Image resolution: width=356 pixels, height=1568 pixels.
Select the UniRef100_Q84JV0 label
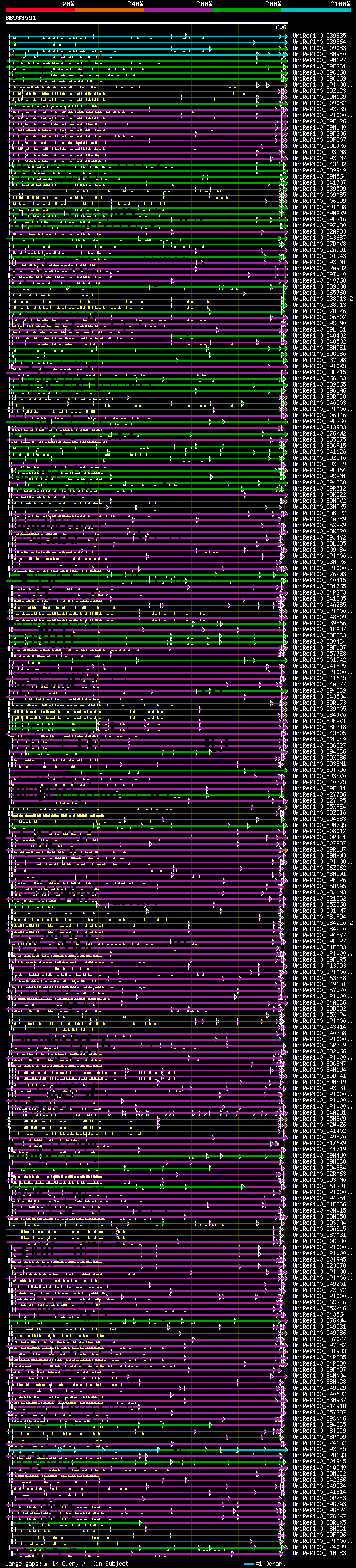(319, 715)
